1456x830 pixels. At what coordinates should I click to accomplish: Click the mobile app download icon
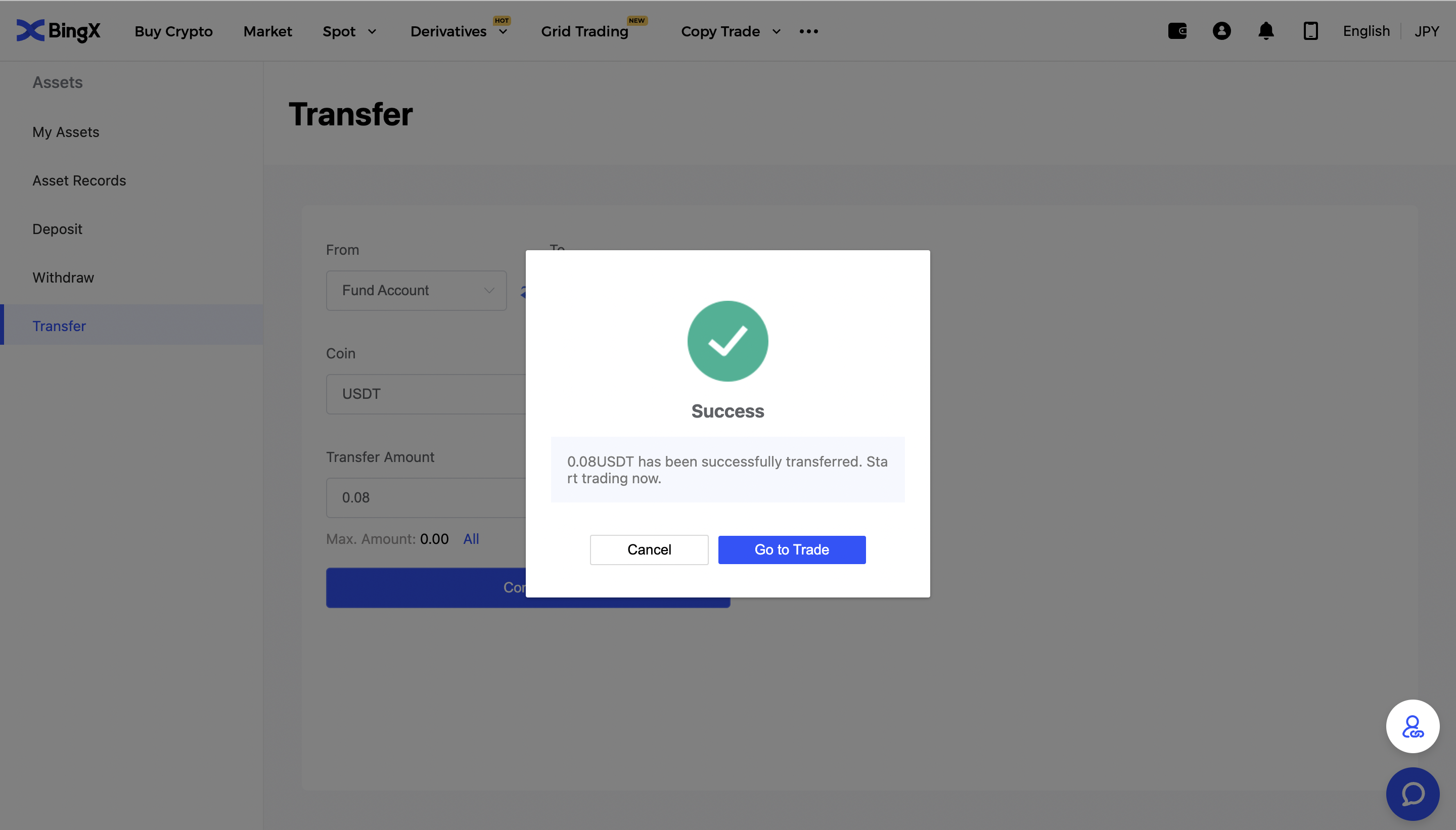(x=1310, y=31)
